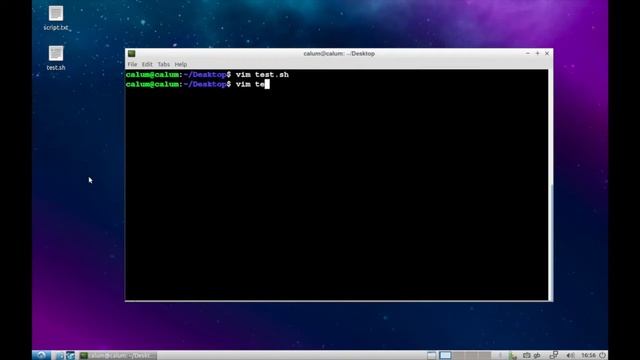This screenshot has width=640, height=360.
Task: Click the first line 'vim test.sh' in terminal
Action: coord(262,75)
